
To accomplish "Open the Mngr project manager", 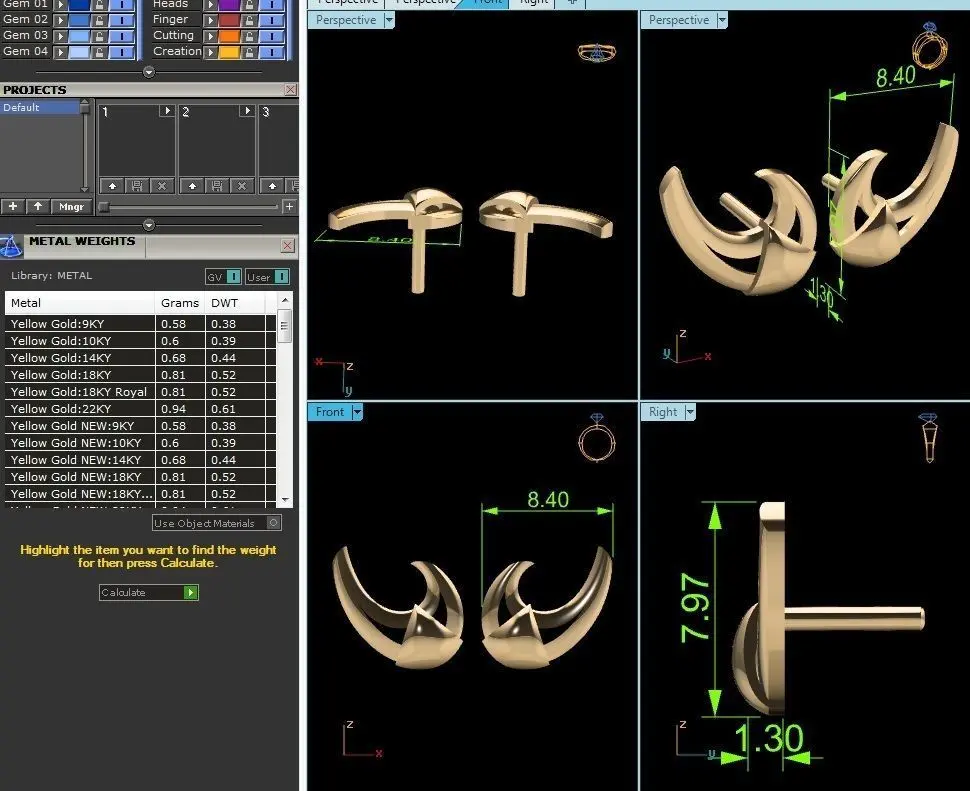I will pyautogui.click(x=71, y=206).
